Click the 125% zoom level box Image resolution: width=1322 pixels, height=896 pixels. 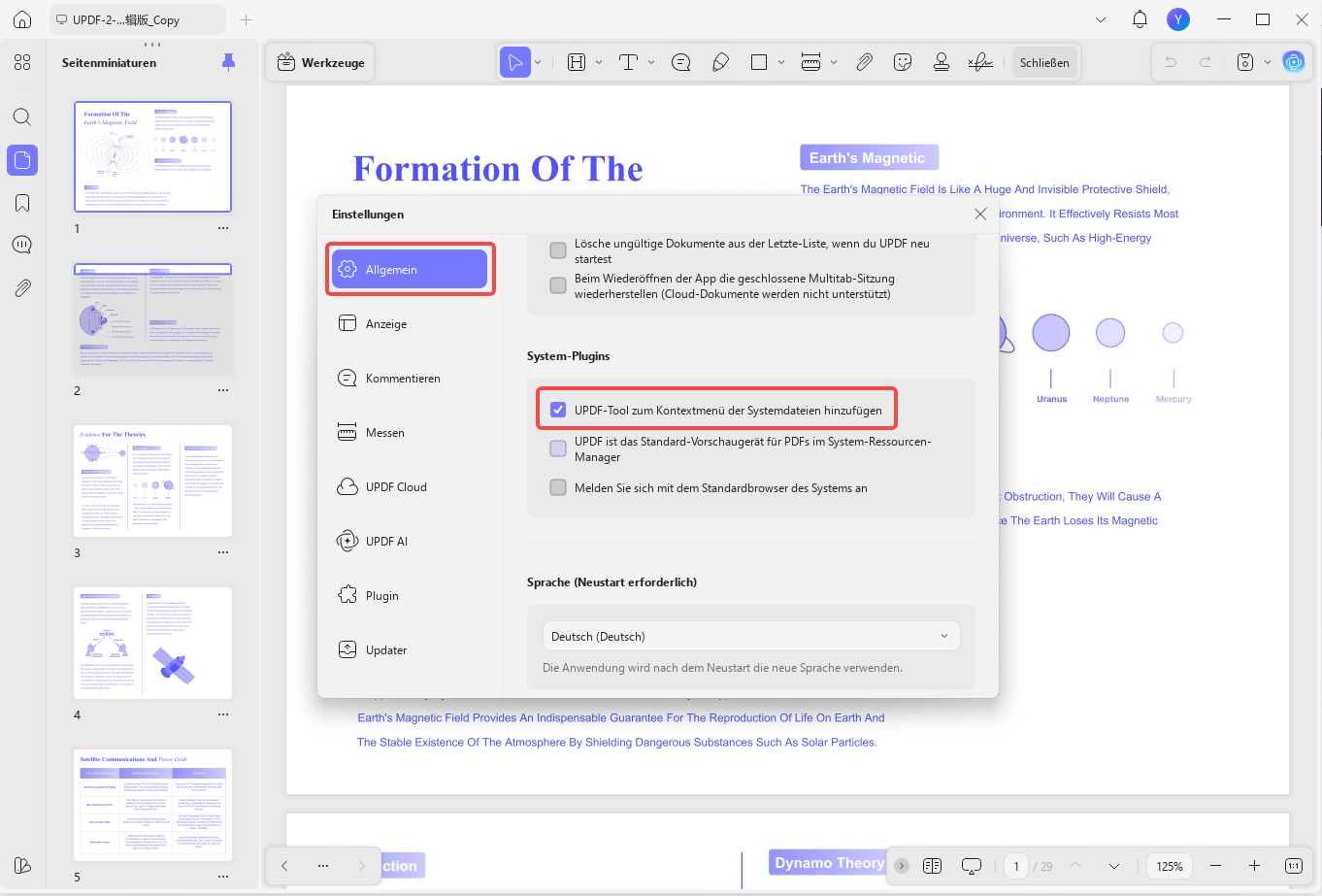(x=1170, y=865)
